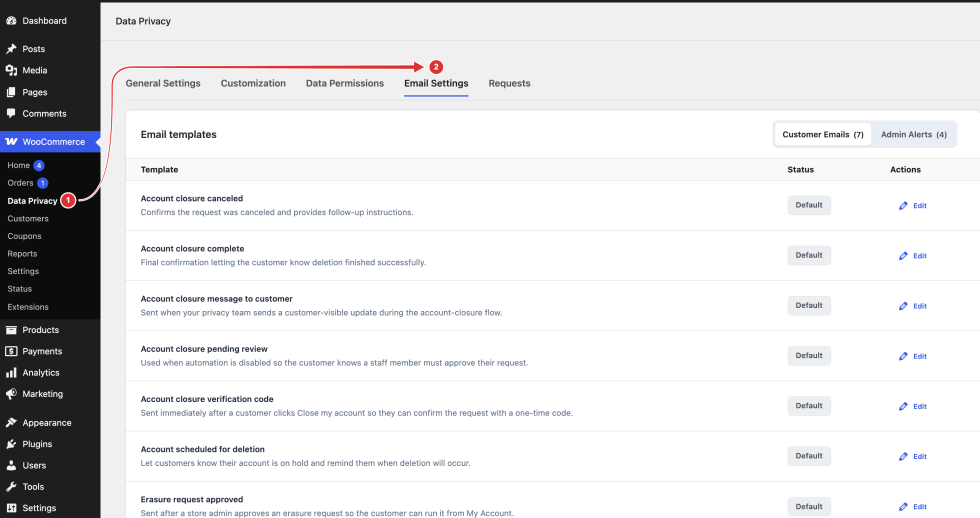980x518 pixels.
Task: Open Data Privacy submenu item
Action: pyautogui.click(x=32, y=201)
